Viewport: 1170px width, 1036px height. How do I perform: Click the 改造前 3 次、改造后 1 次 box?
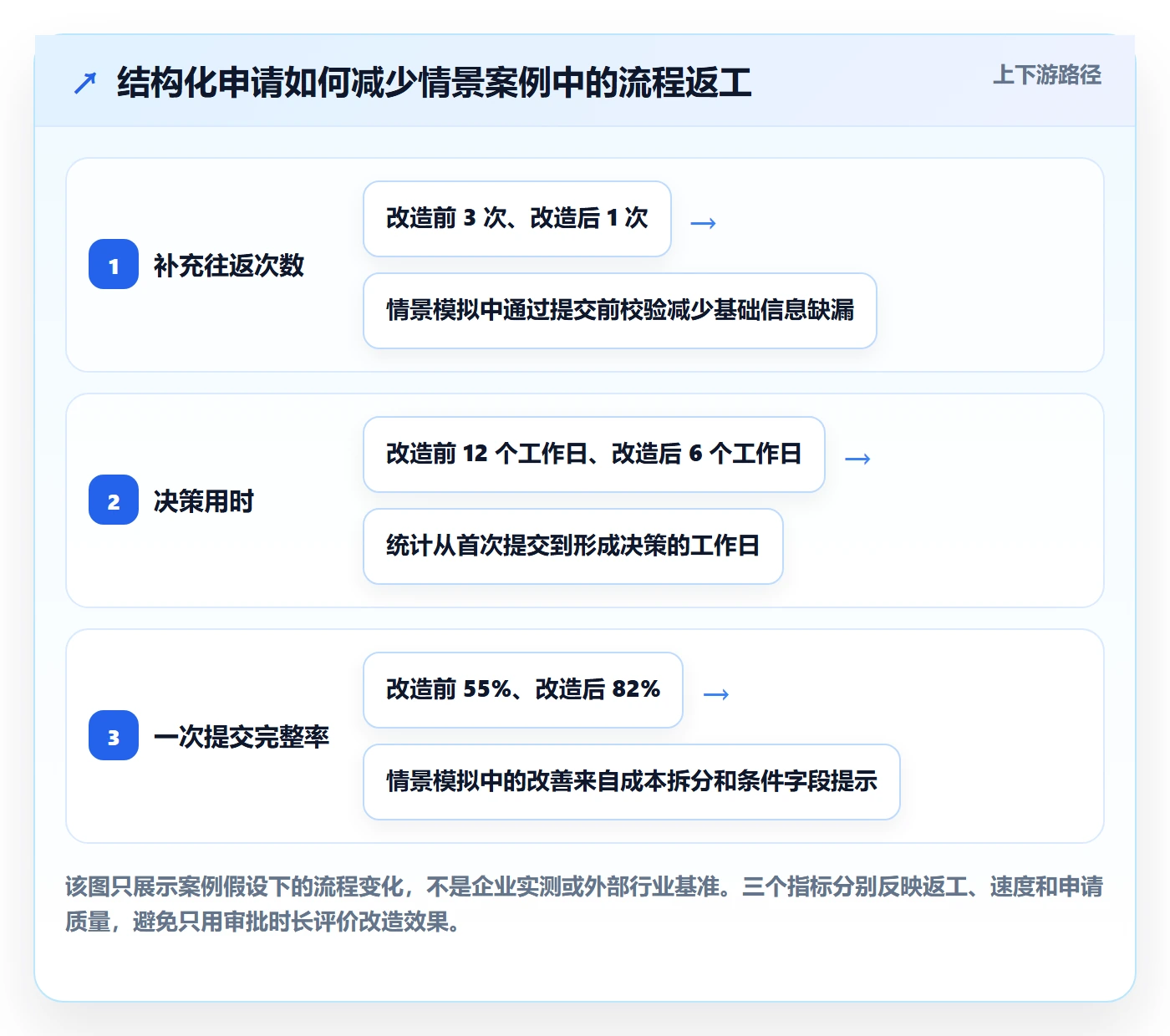[x=517, y=219]
